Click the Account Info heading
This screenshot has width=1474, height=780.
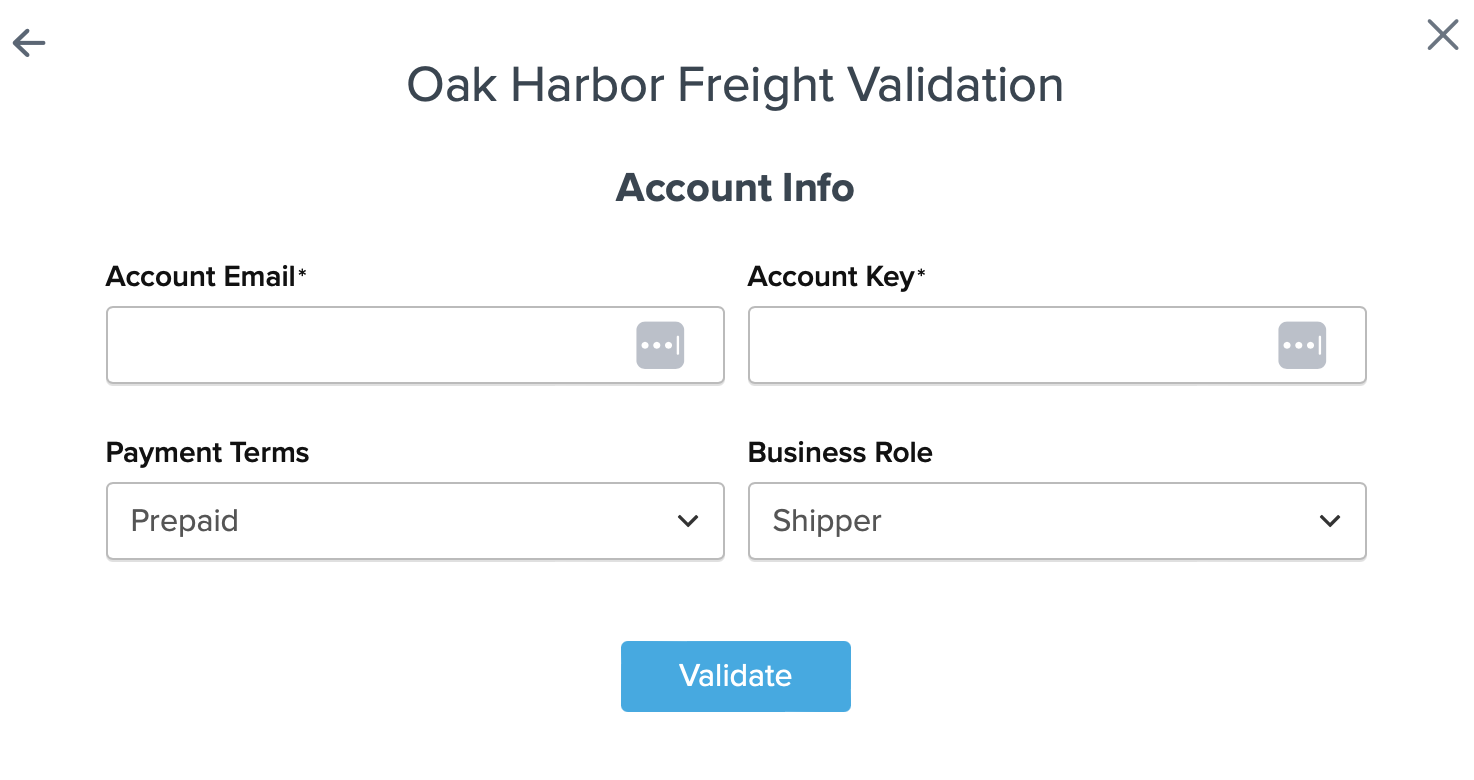(x=735, y=188)
